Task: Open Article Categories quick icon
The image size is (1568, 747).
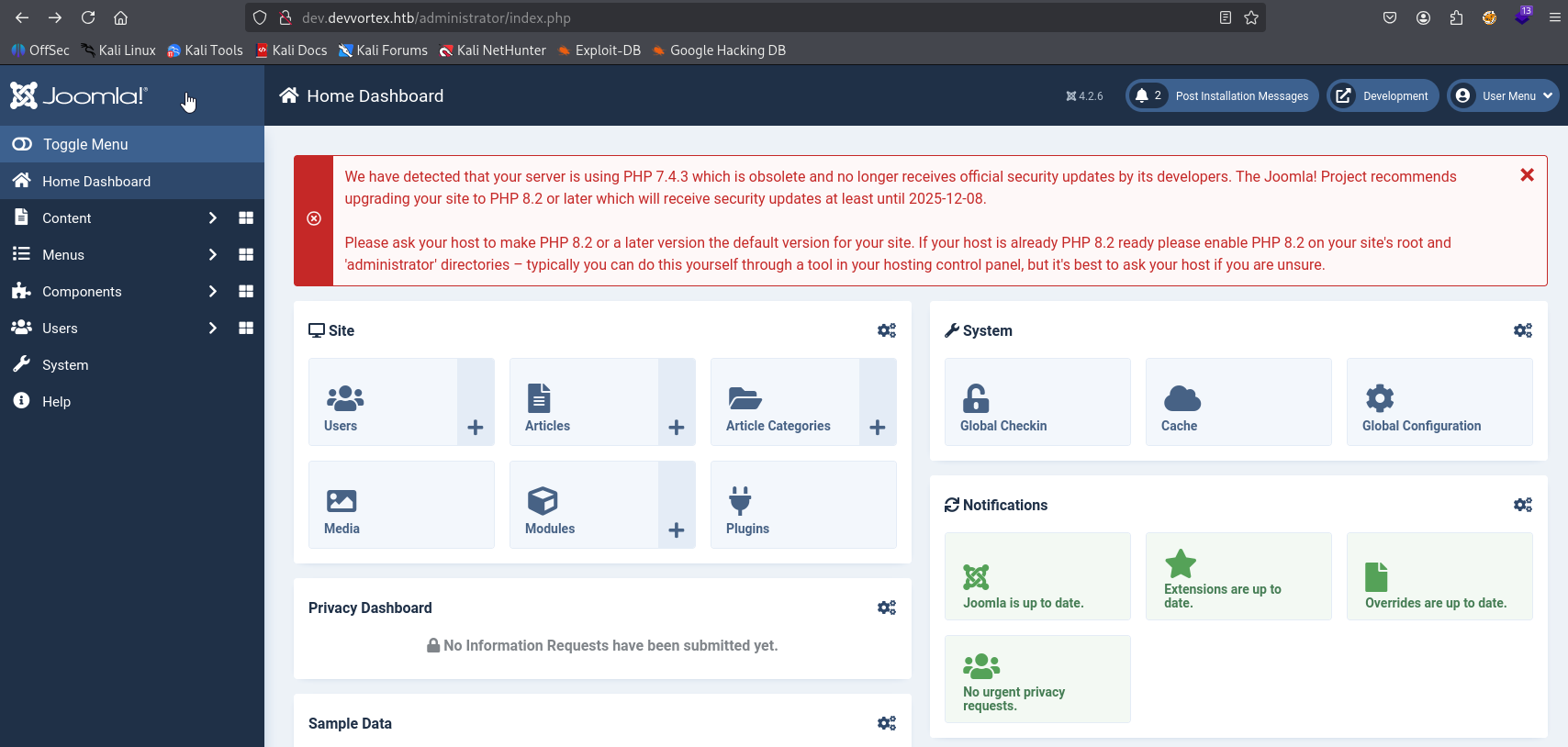Action: tap(785, 402)
